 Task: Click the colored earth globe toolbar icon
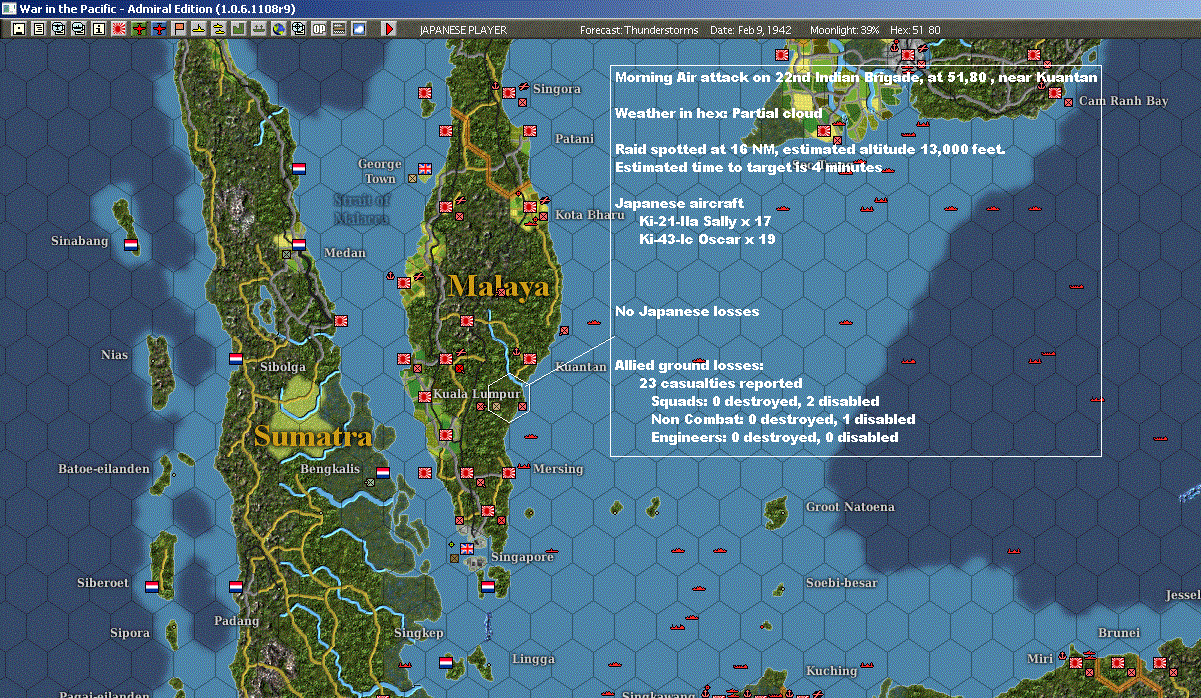tap(279, 29)
